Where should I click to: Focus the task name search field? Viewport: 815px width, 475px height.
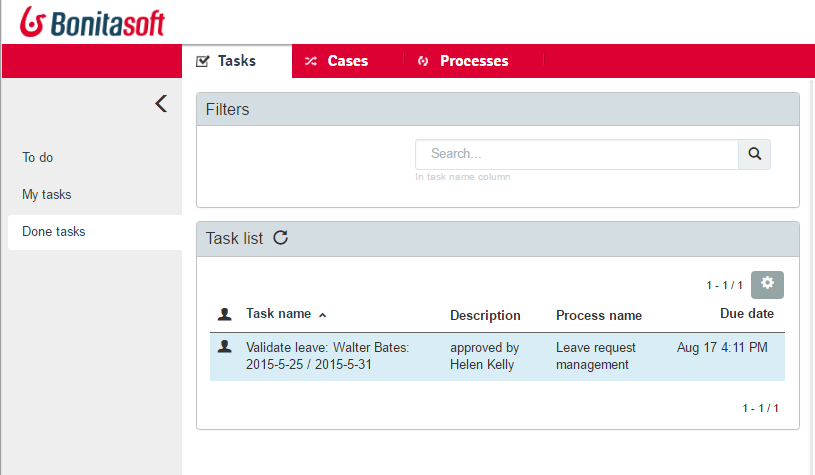(577, 154)
